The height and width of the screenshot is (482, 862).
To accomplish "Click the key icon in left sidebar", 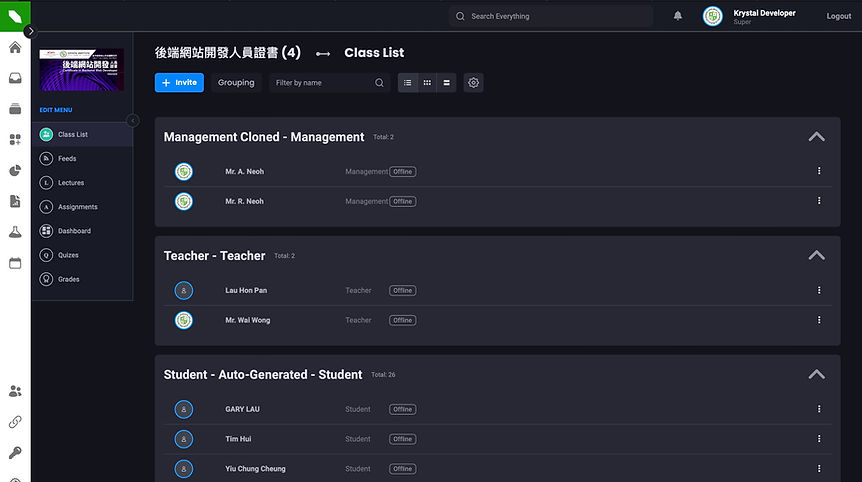I will pos(15,453).
